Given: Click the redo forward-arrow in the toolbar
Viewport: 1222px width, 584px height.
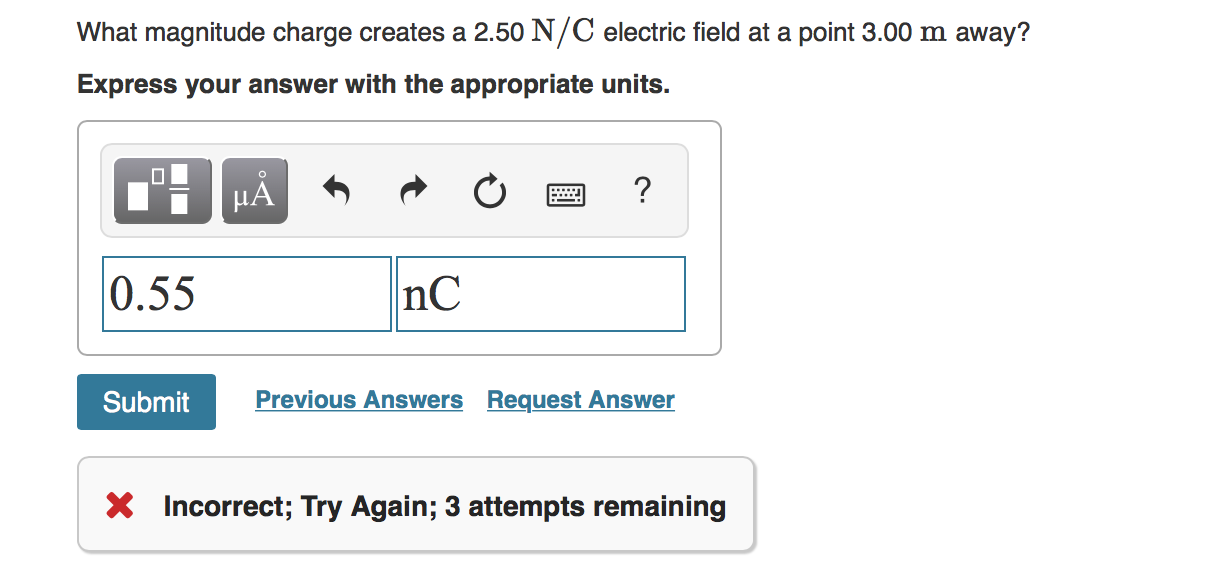Looking at the screenshot, I should point(412,190).
